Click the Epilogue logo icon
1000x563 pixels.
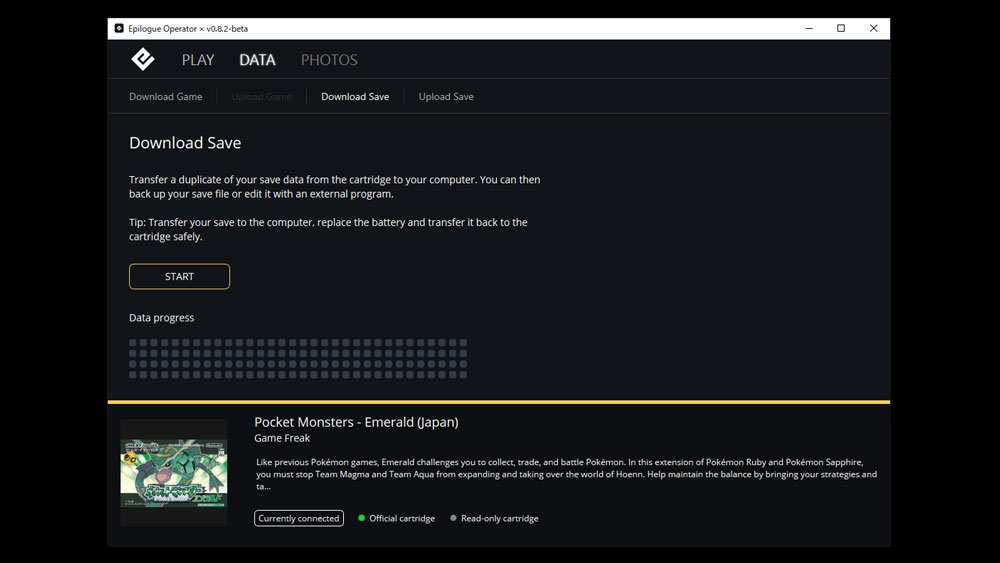pos(143,59)
